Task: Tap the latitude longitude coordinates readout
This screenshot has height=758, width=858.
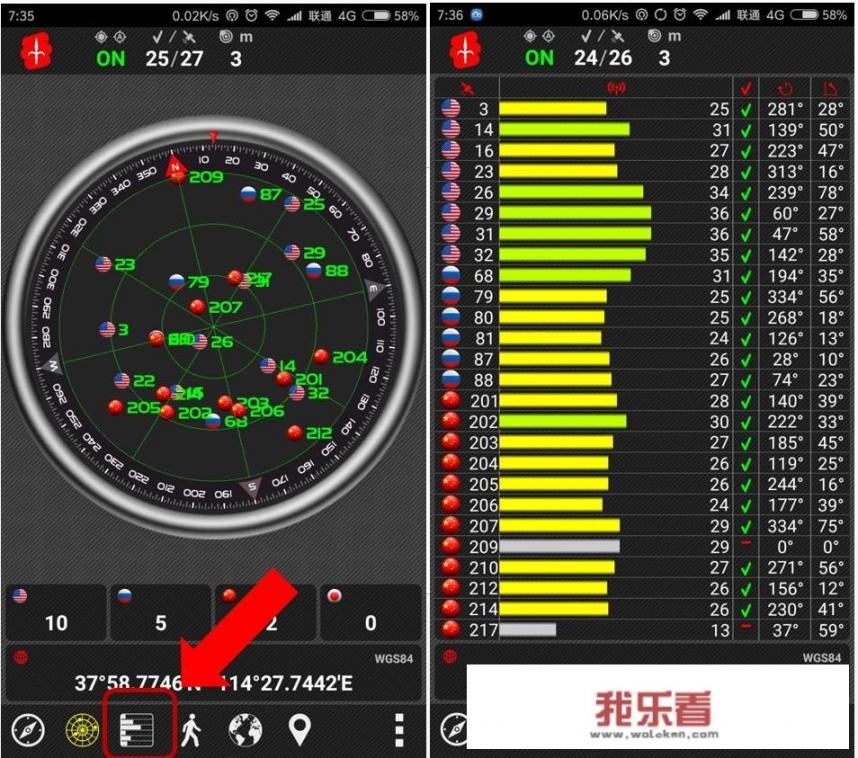Action: pyautogui.click(x=213, y=683)
